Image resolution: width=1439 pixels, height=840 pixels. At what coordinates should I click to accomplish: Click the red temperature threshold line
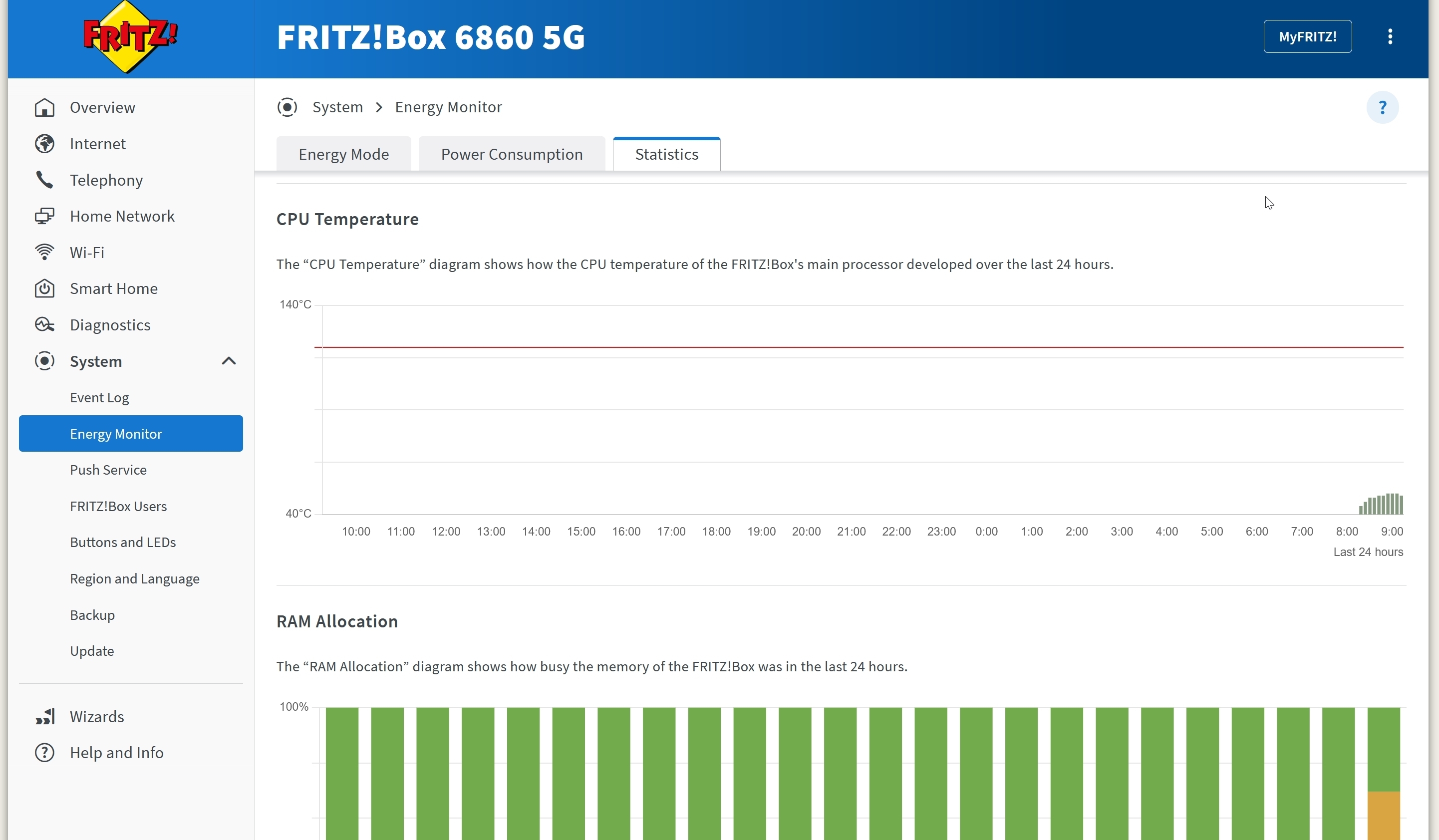point(859,346)
